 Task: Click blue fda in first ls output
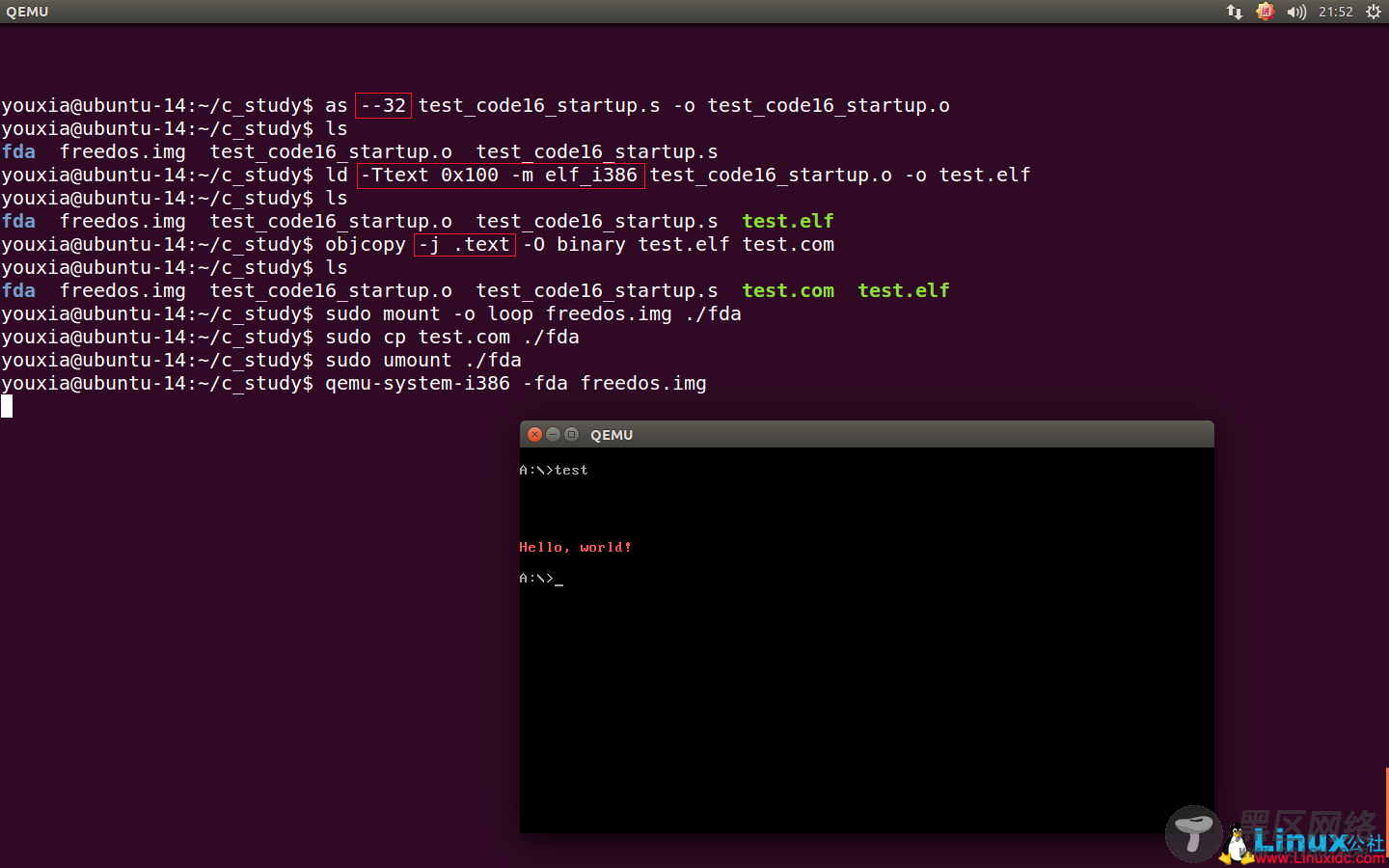pyautogui.click(x=18, y=151)
